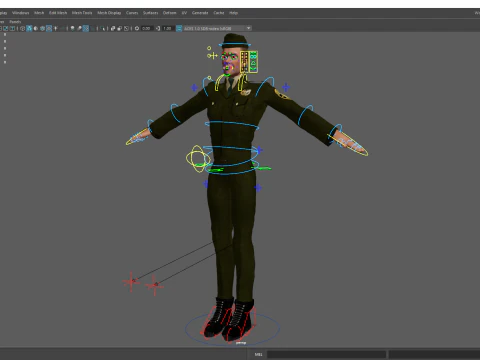The width and height of the screenshot is (480, 360).
Task: Open the ACES 1.0 SDR-video view transform dropdown
Action: [217, 28]
